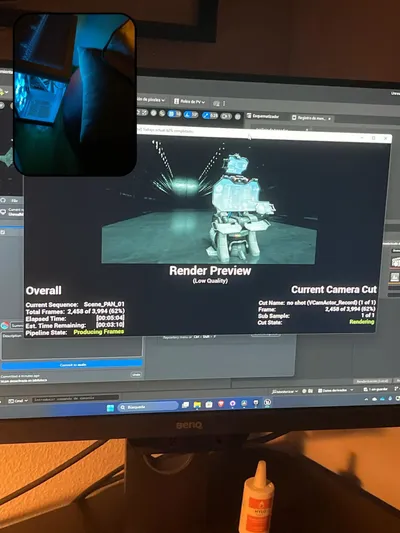The image size is (400, 533).
Task: Click the Undo button for last commit
Action: point(136,374)
